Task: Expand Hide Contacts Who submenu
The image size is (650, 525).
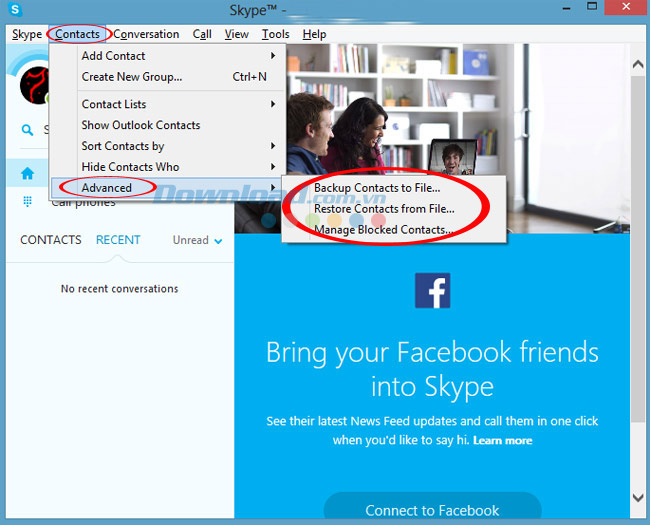Action: (167, 167)
